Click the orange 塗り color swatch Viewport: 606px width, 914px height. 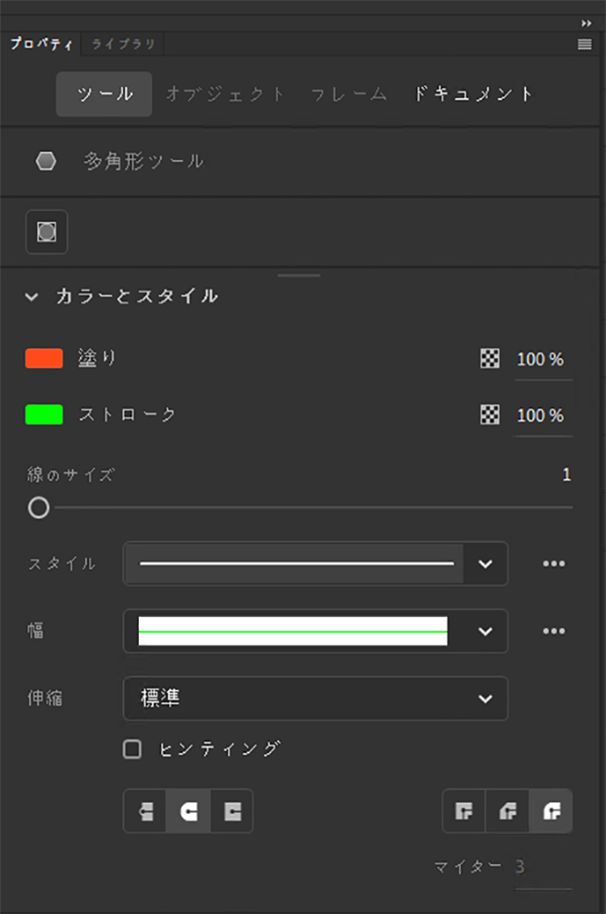pos(42,358)
